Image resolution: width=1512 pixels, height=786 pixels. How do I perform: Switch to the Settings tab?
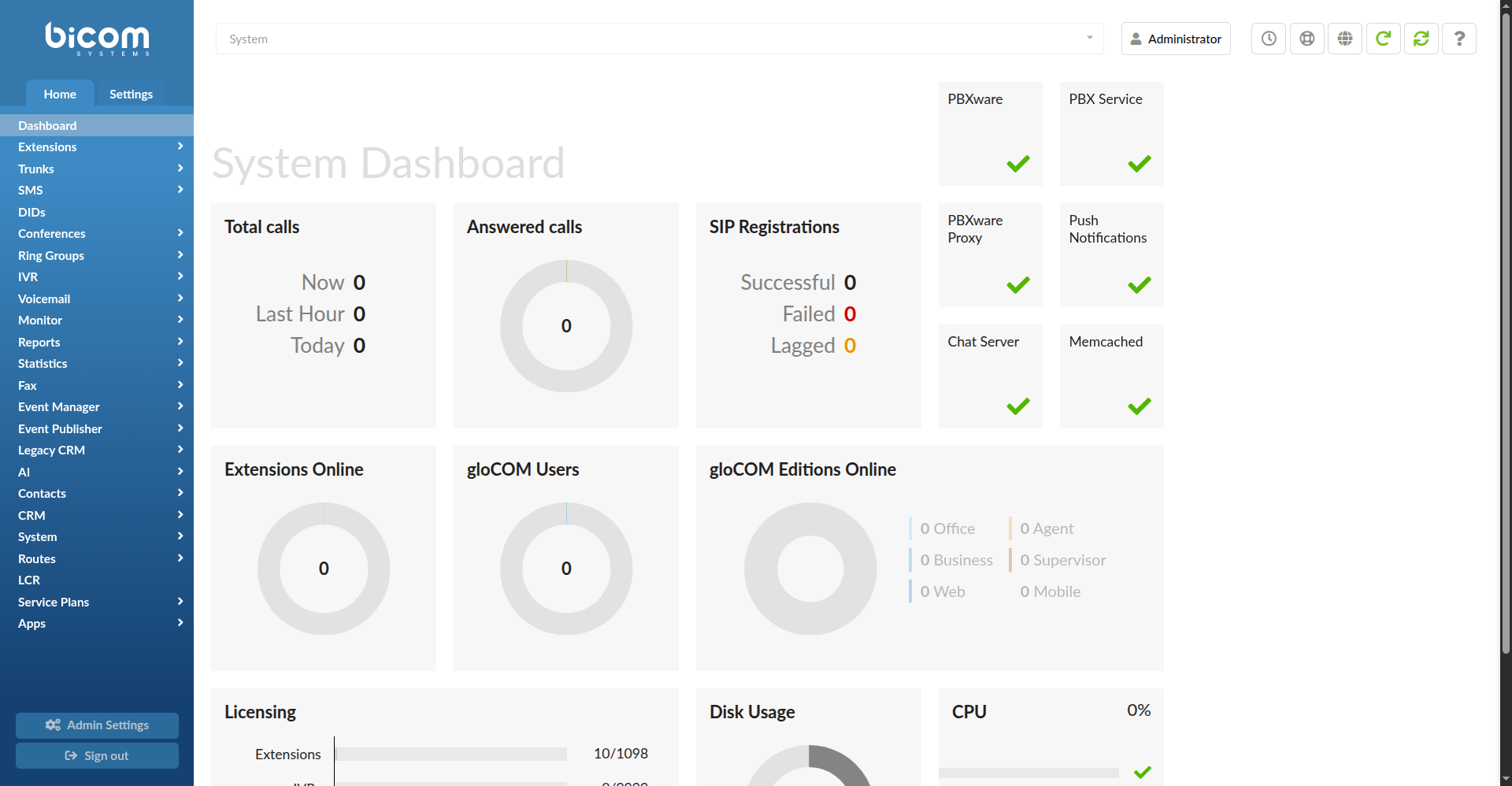[x=131, y=94]
